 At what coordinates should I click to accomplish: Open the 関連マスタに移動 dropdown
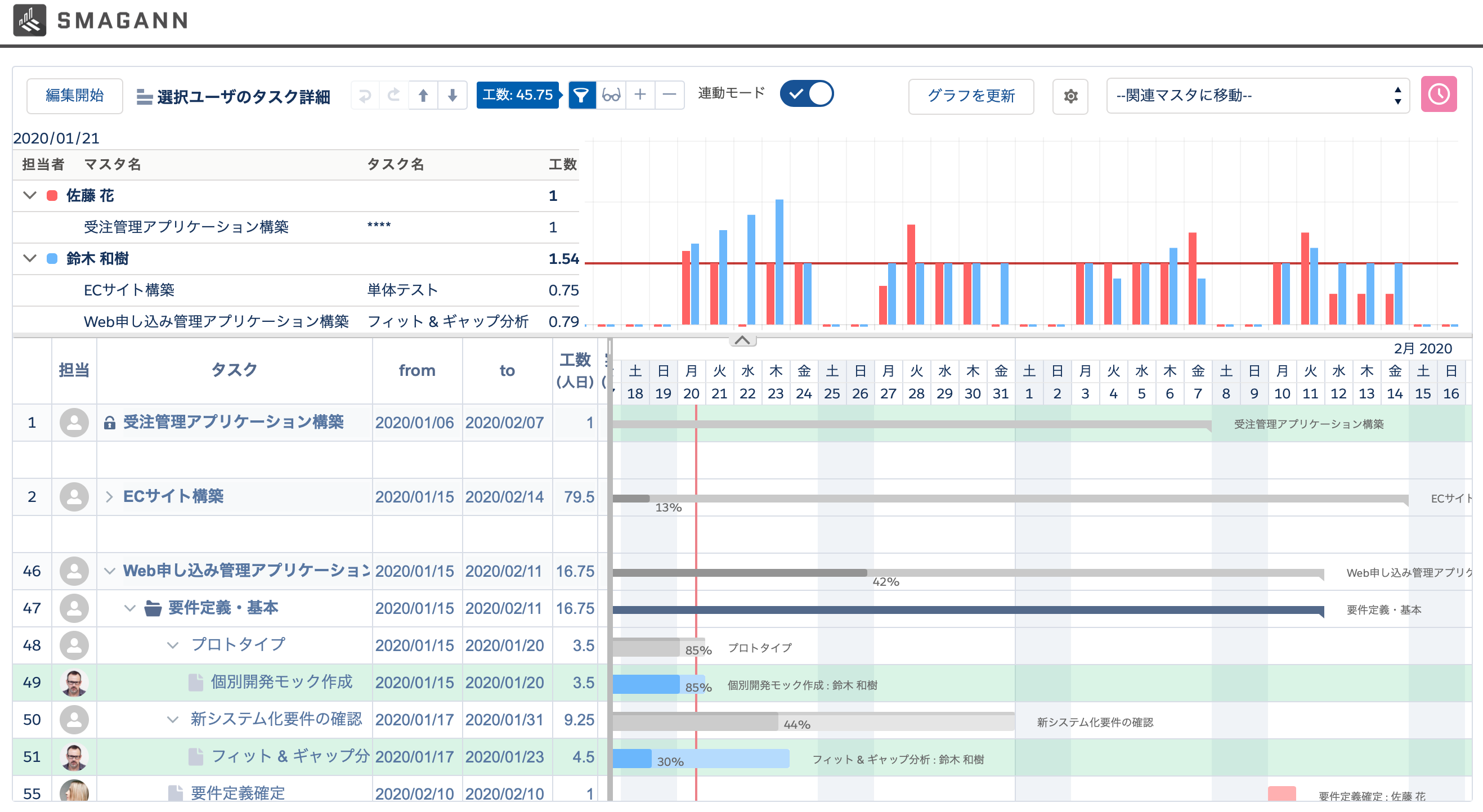pyautogui.click(x=1257, y=96)
